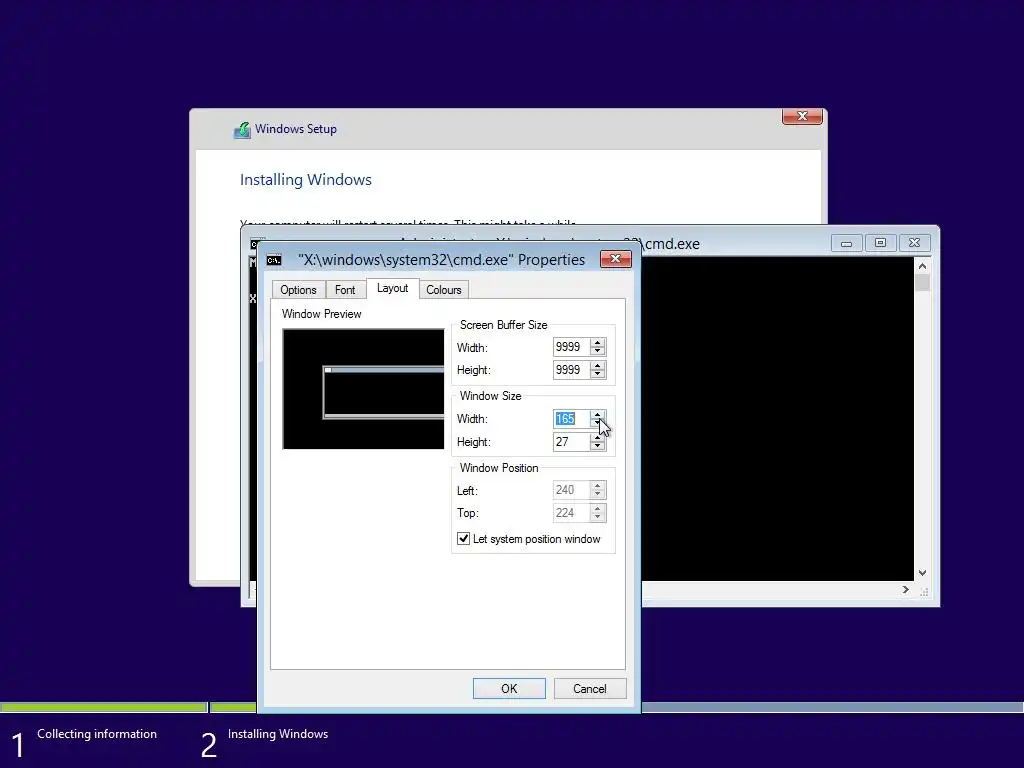Close the cmd.exe console window
The height and width of the screenshot is (768, 1024).
(x=914, y=243)
